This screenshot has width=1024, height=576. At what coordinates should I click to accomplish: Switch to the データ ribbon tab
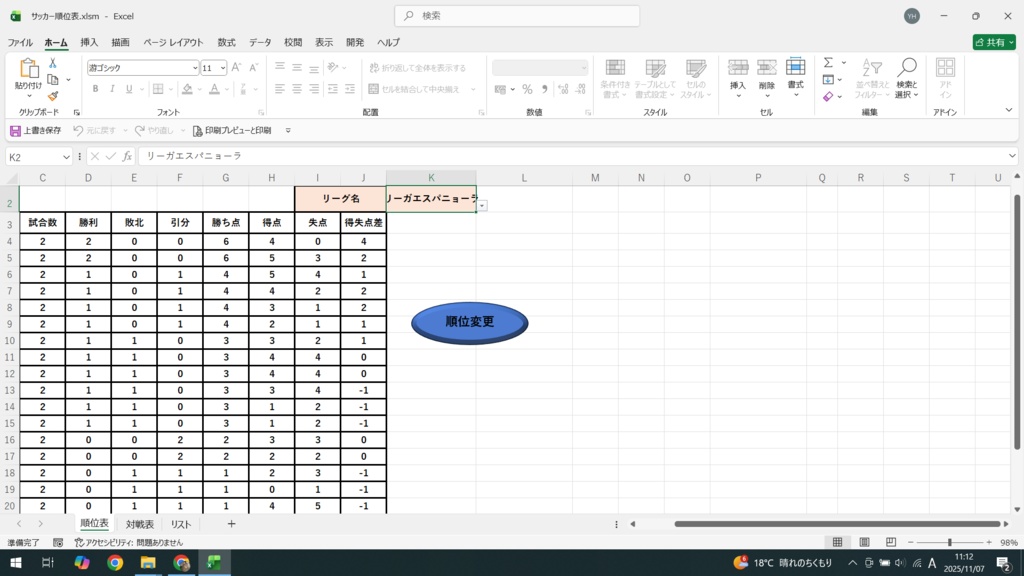260,42
